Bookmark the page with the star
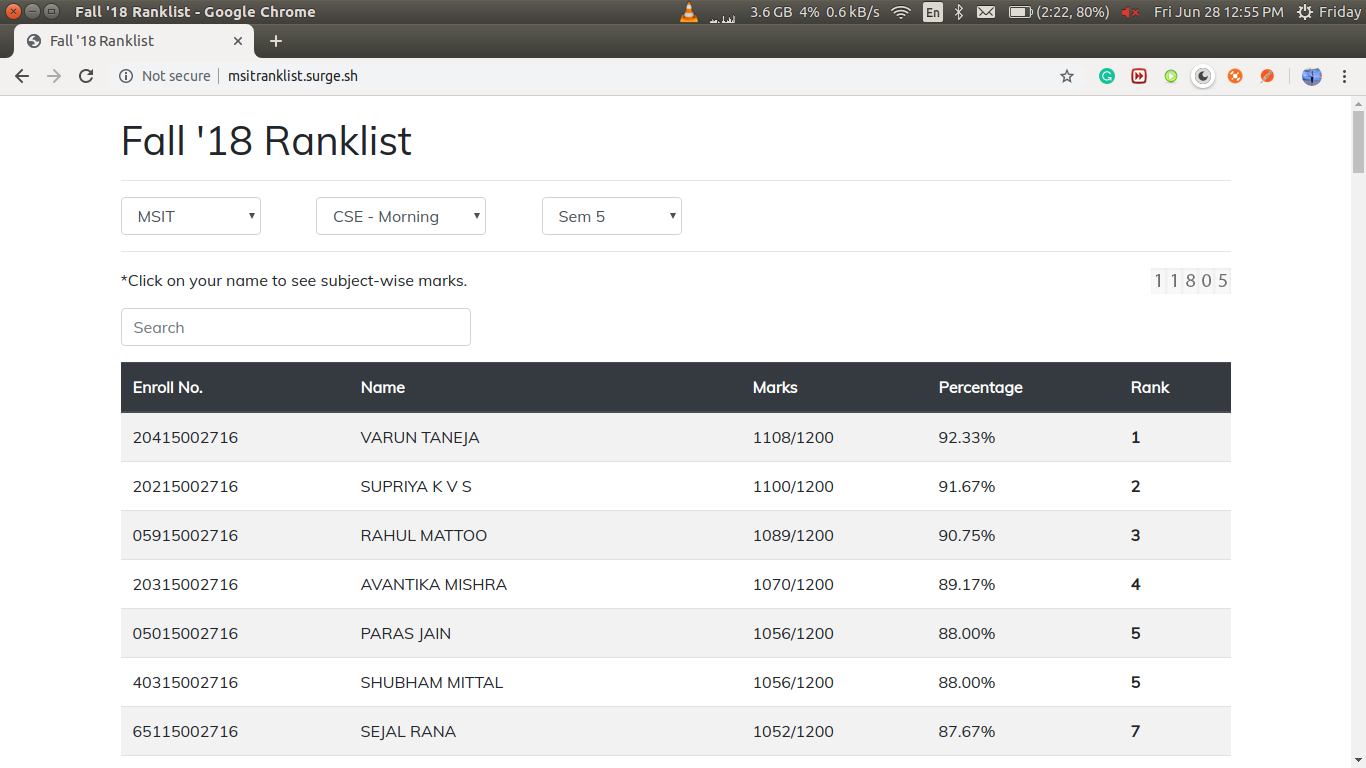 click(1067, 76)
